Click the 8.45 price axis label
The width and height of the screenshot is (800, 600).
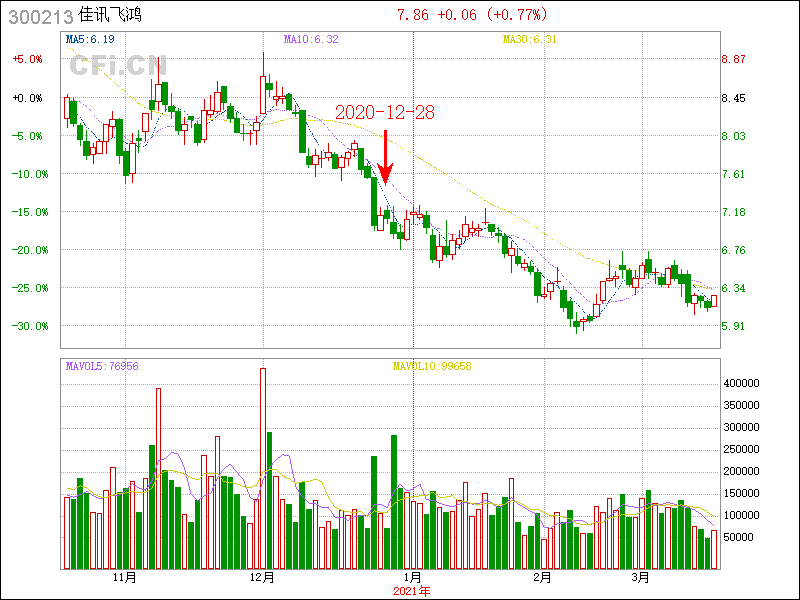click(x=733, y=98)
